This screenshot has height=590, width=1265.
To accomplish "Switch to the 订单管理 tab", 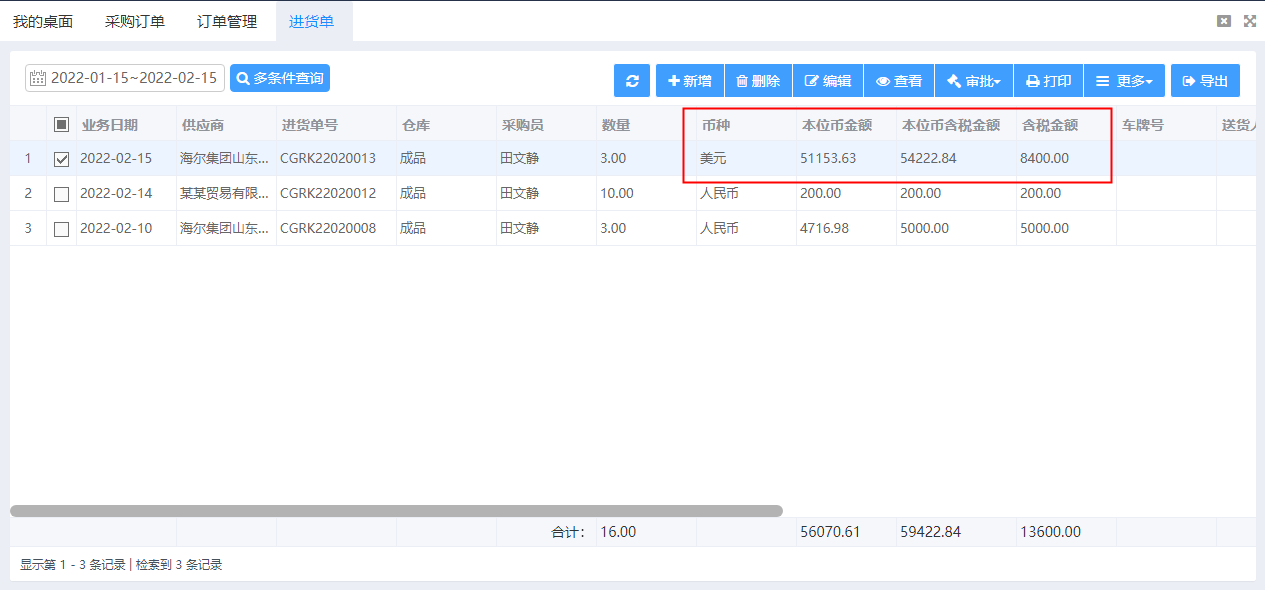I will click(227, 21).
